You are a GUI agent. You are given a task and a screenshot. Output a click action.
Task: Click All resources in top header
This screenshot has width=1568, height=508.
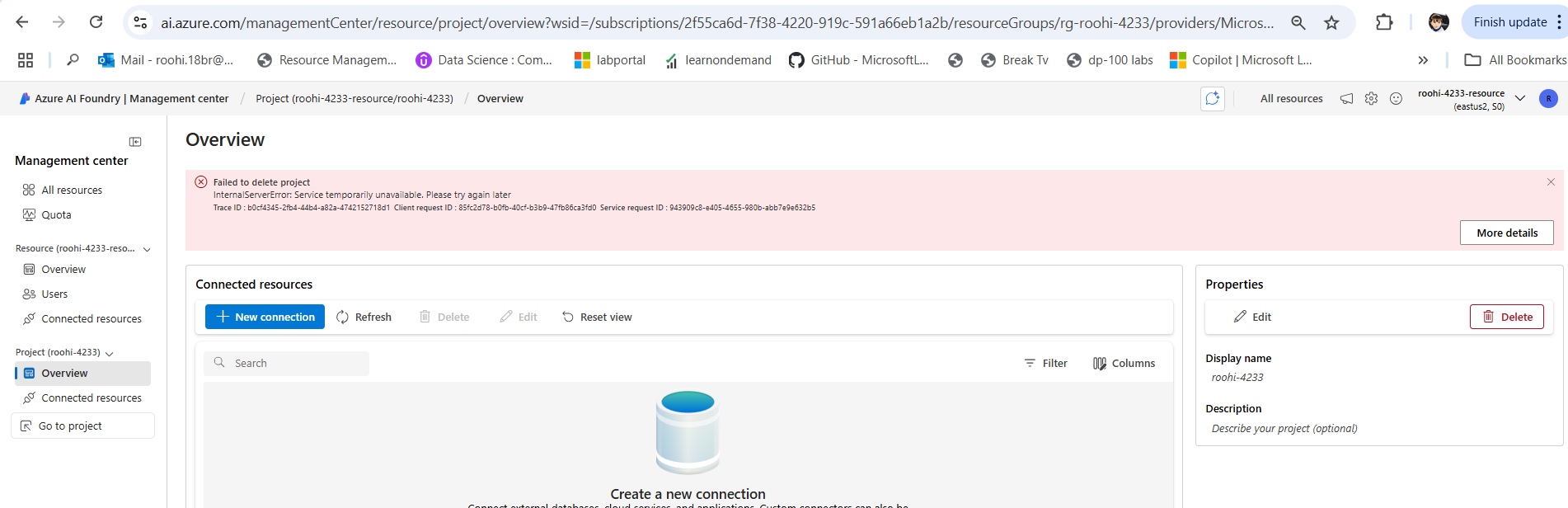(x=1291, y=98)
